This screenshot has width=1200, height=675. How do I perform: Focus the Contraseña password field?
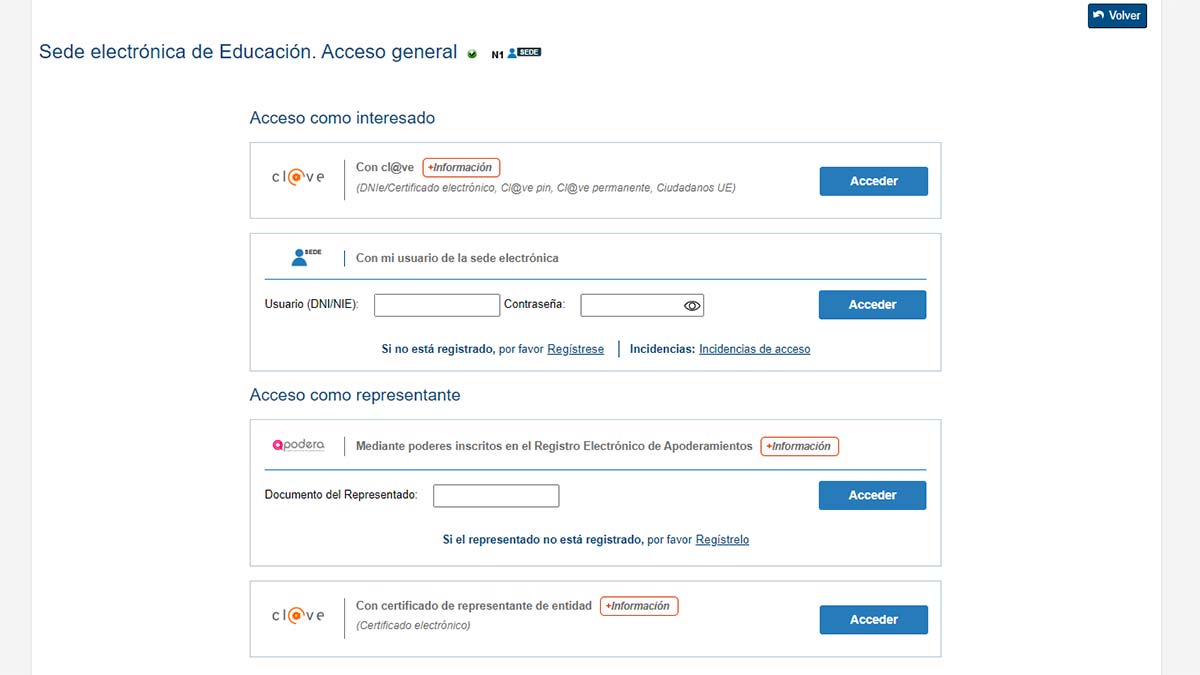630,305
